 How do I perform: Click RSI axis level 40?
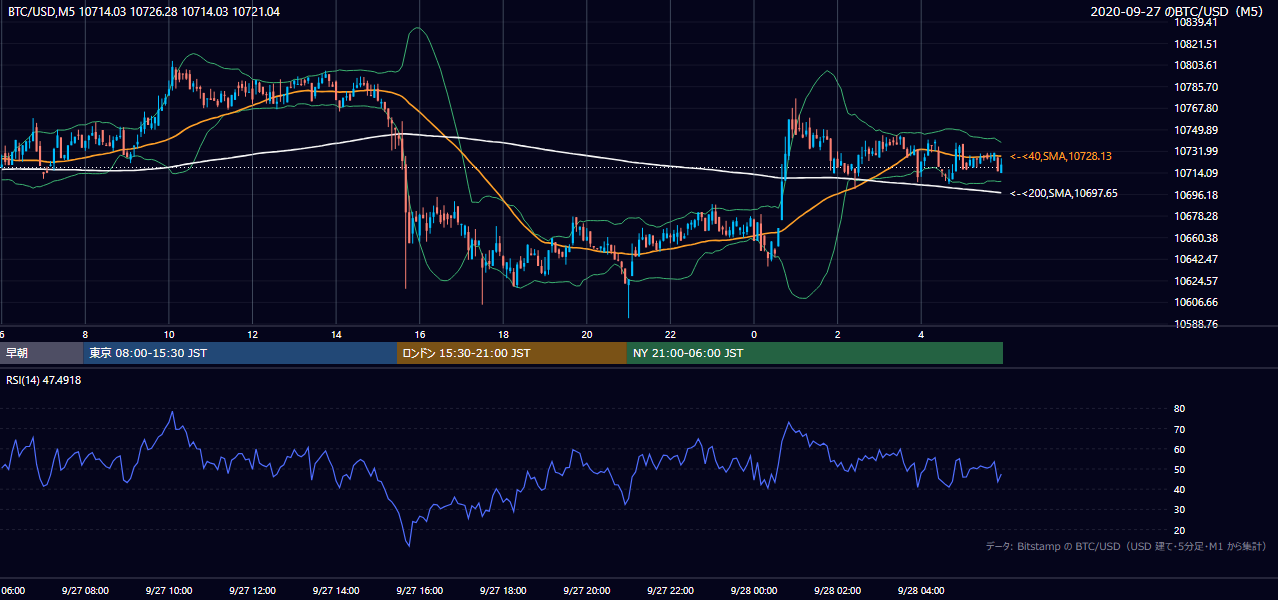point(1180,489)
